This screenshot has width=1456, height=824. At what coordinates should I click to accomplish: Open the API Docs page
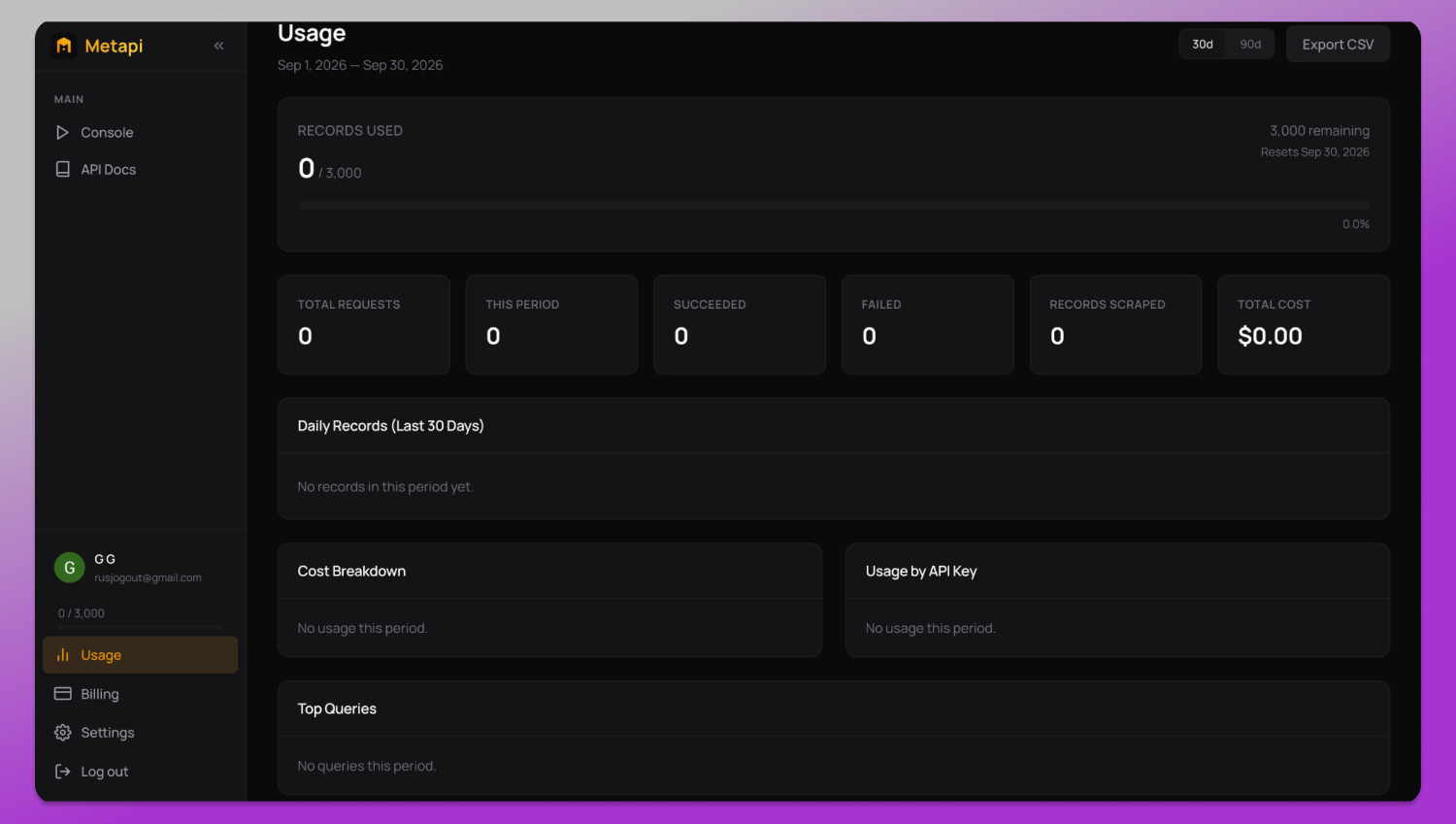pyautogui.click(x=140, y=169)
